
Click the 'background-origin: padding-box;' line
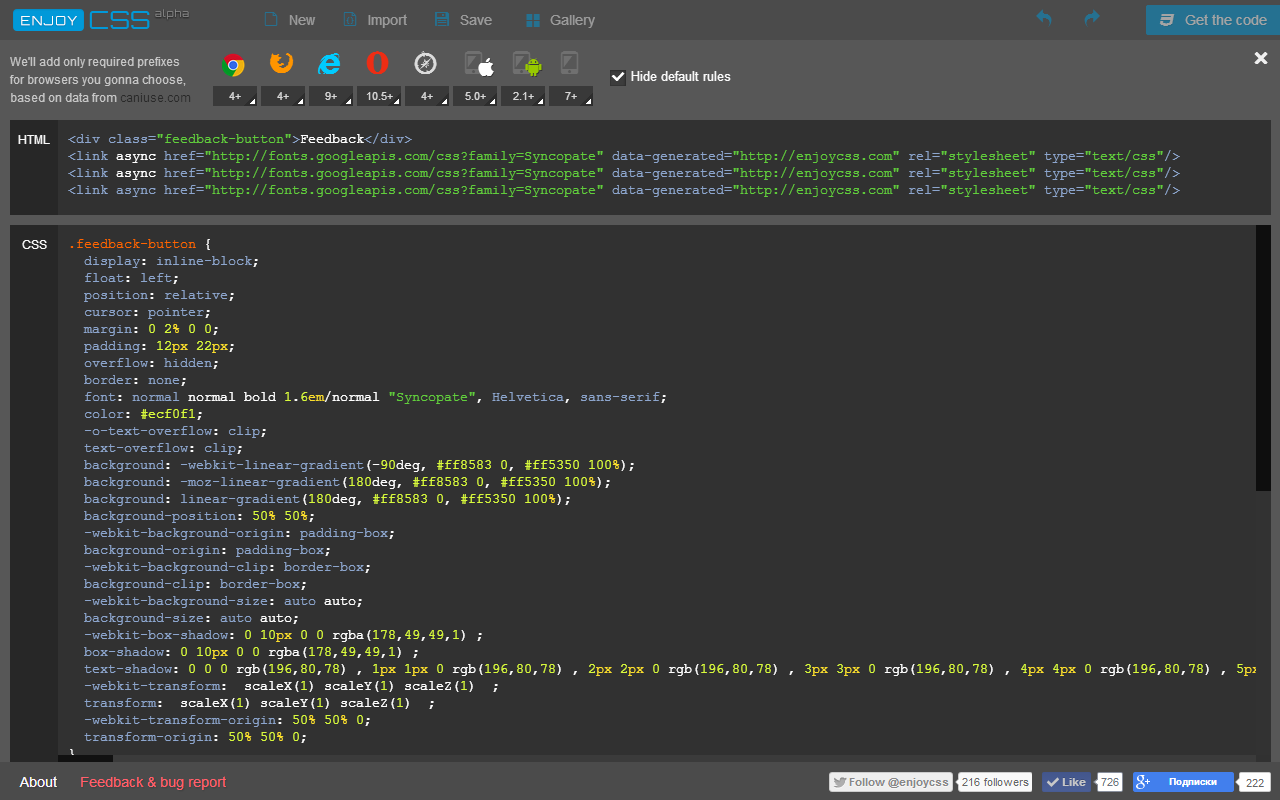[208, 550]
